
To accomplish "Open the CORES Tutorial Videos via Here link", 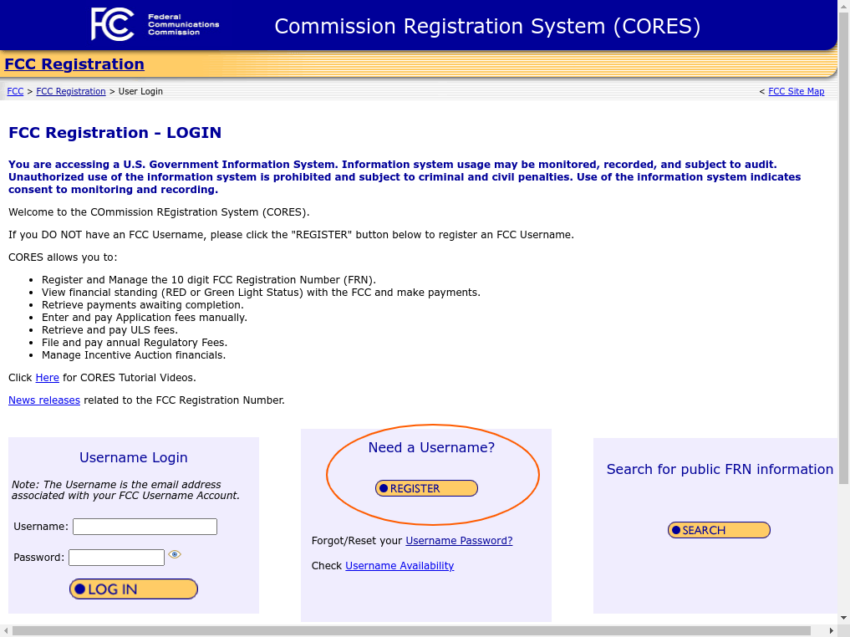I will point(47,377).
